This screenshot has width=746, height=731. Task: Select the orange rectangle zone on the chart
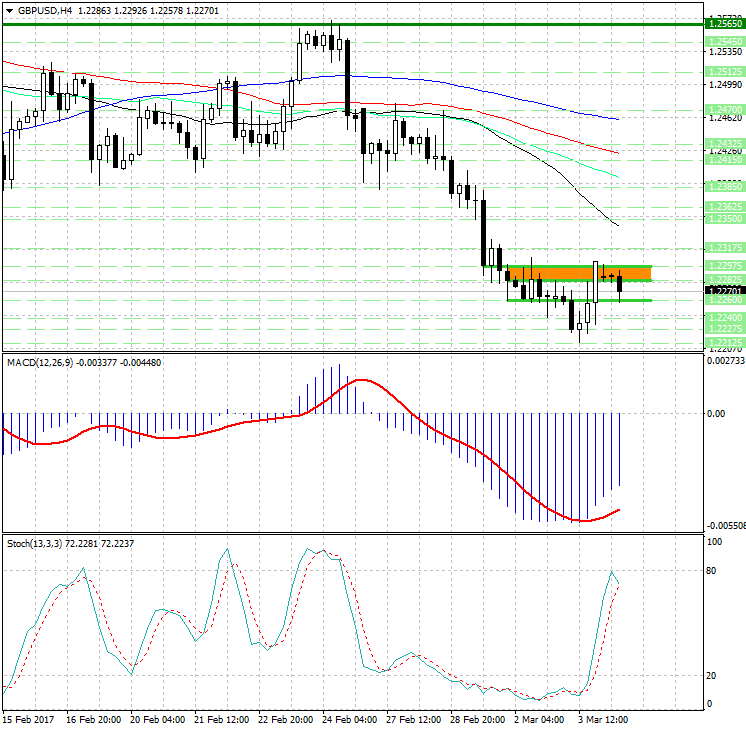click(579, 274)
